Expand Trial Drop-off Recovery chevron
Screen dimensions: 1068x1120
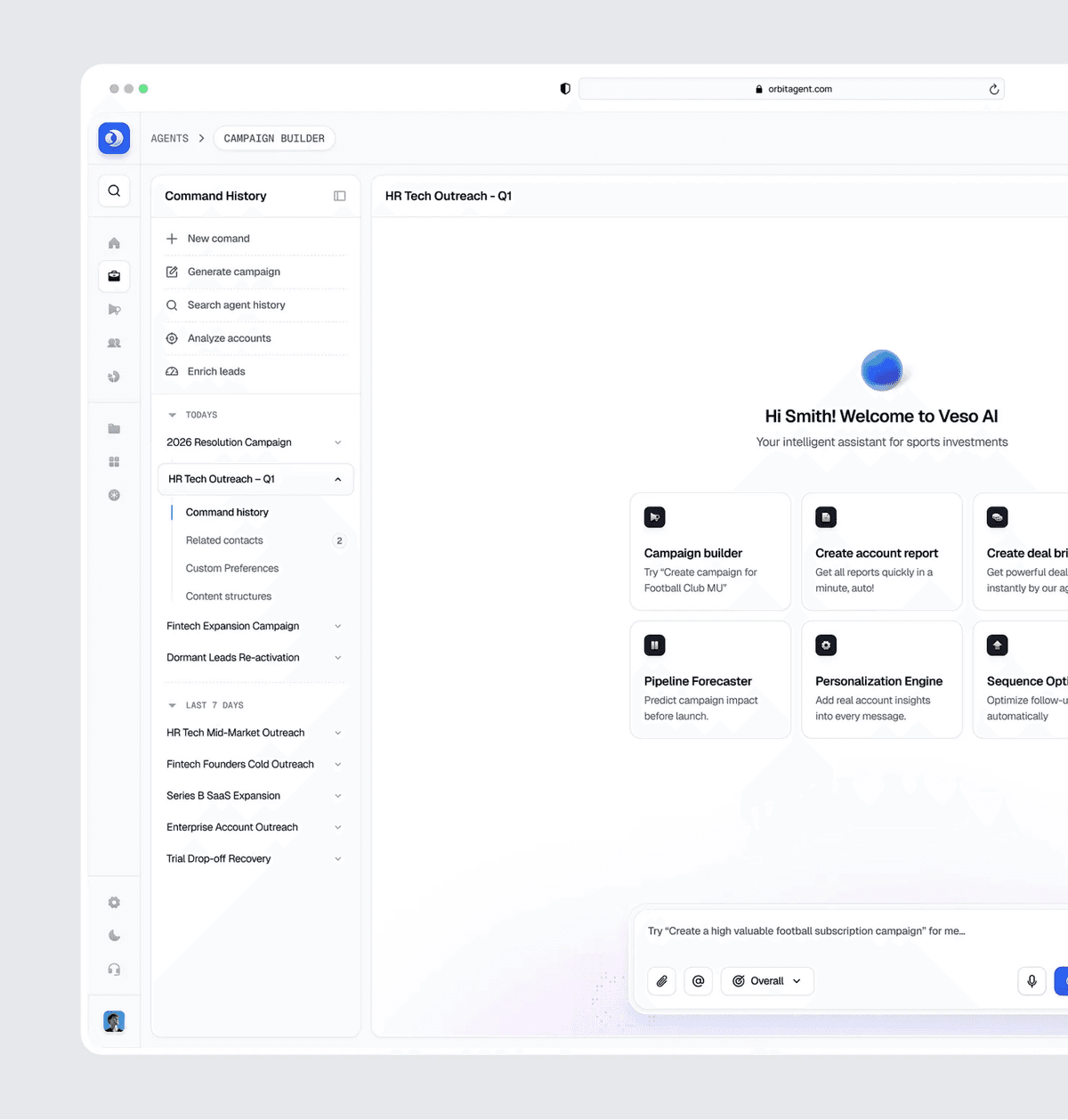pos(338,859)
